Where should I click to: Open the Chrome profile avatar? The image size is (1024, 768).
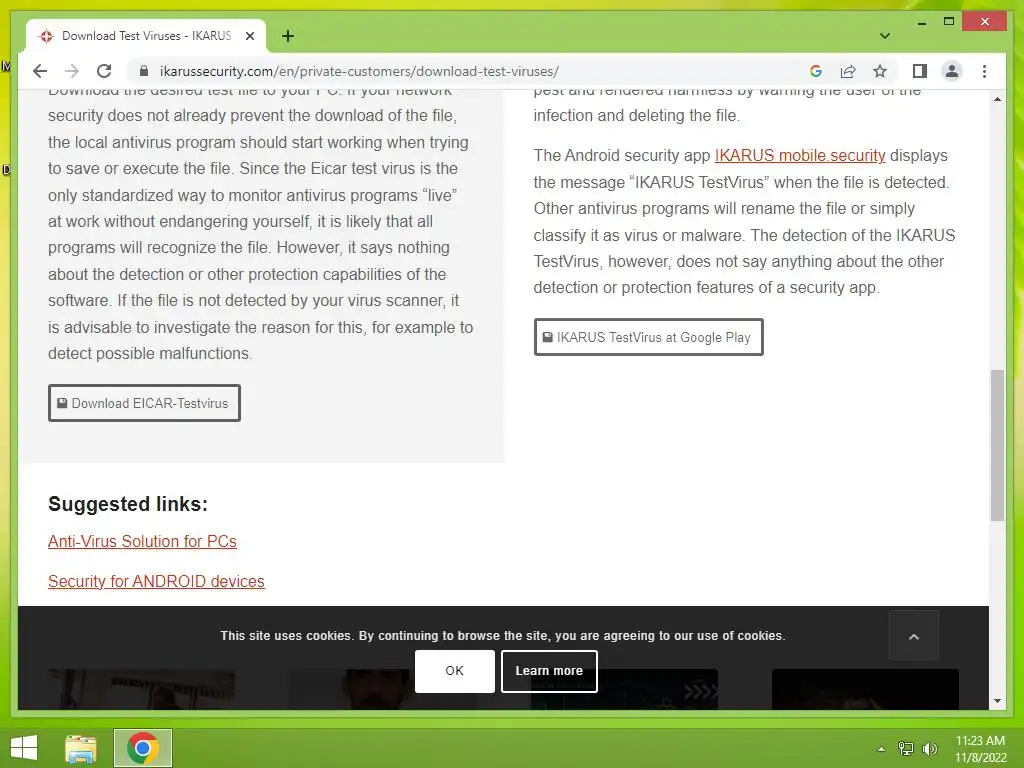pyautogui.click(x=952, y=71)
